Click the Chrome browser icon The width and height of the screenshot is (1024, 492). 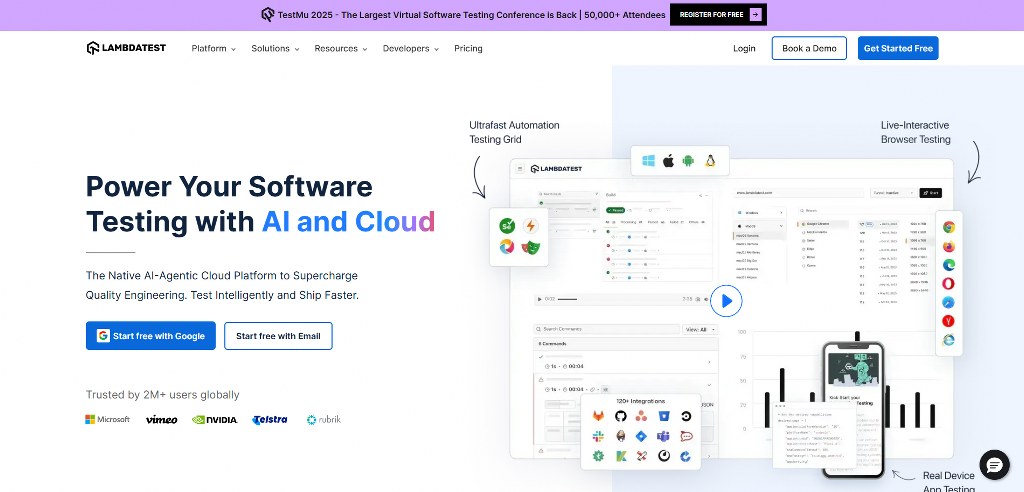tap(948, 227)
